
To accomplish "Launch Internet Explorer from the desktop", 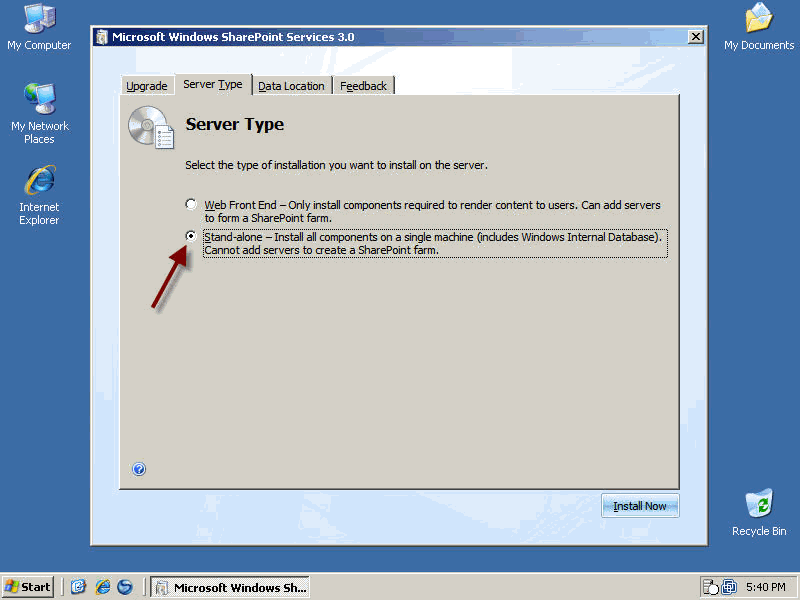I will 39,195.
